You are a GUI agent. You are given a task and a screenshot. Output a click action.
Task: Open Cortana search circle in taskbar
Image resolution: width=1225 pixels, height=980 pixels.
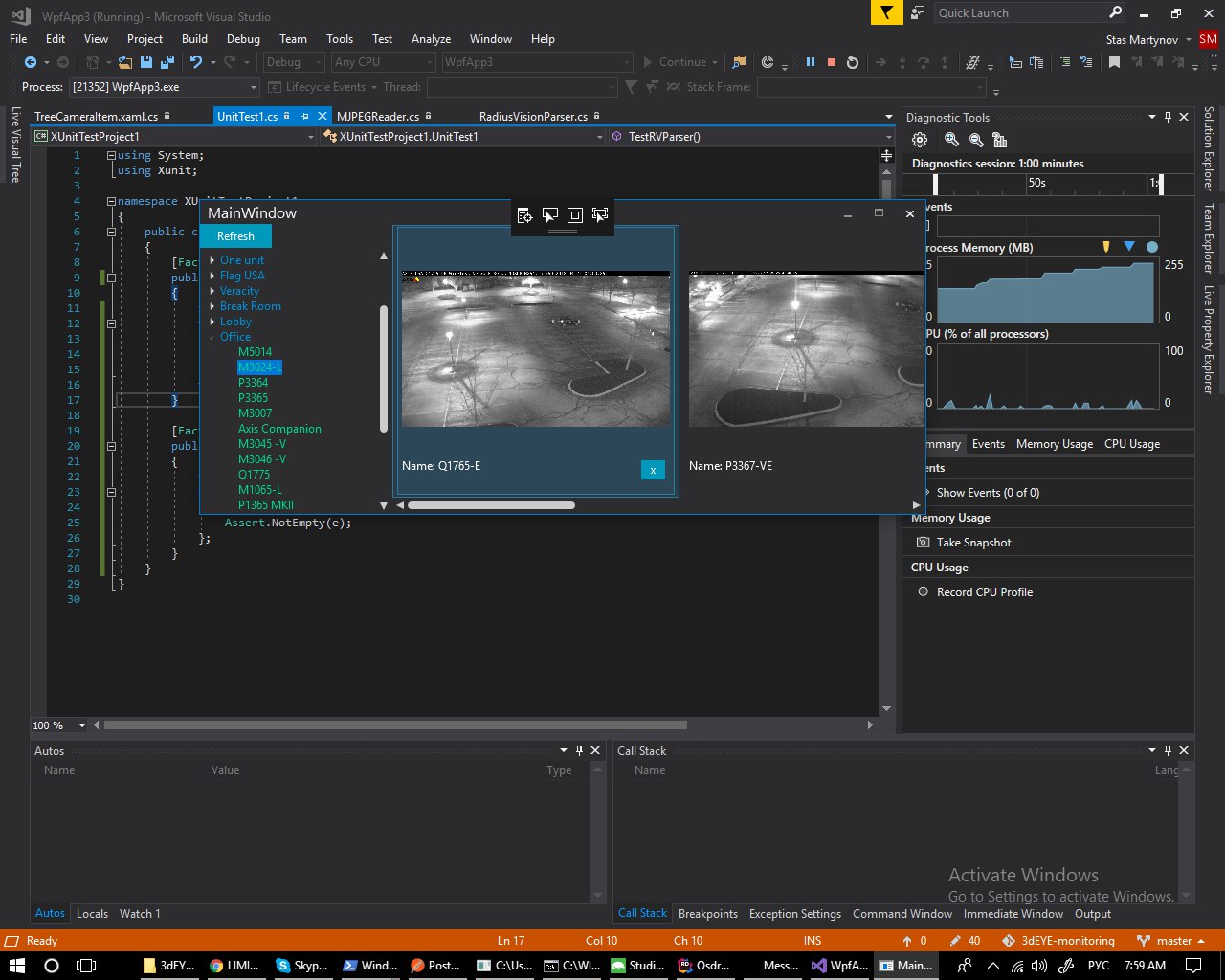coord(52,966)
